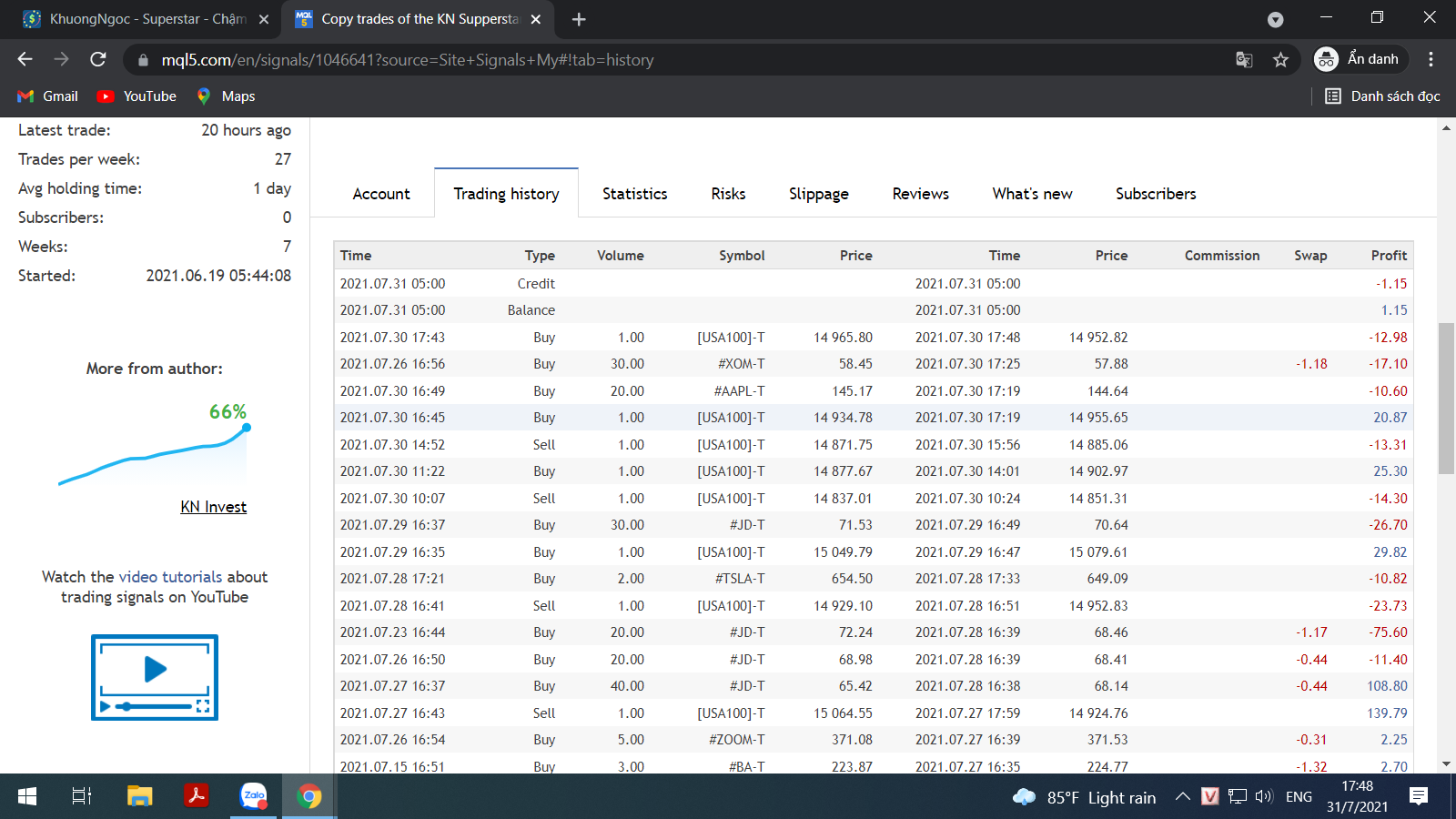
Task: Show hidden system tray icons
Action: 1182,797
